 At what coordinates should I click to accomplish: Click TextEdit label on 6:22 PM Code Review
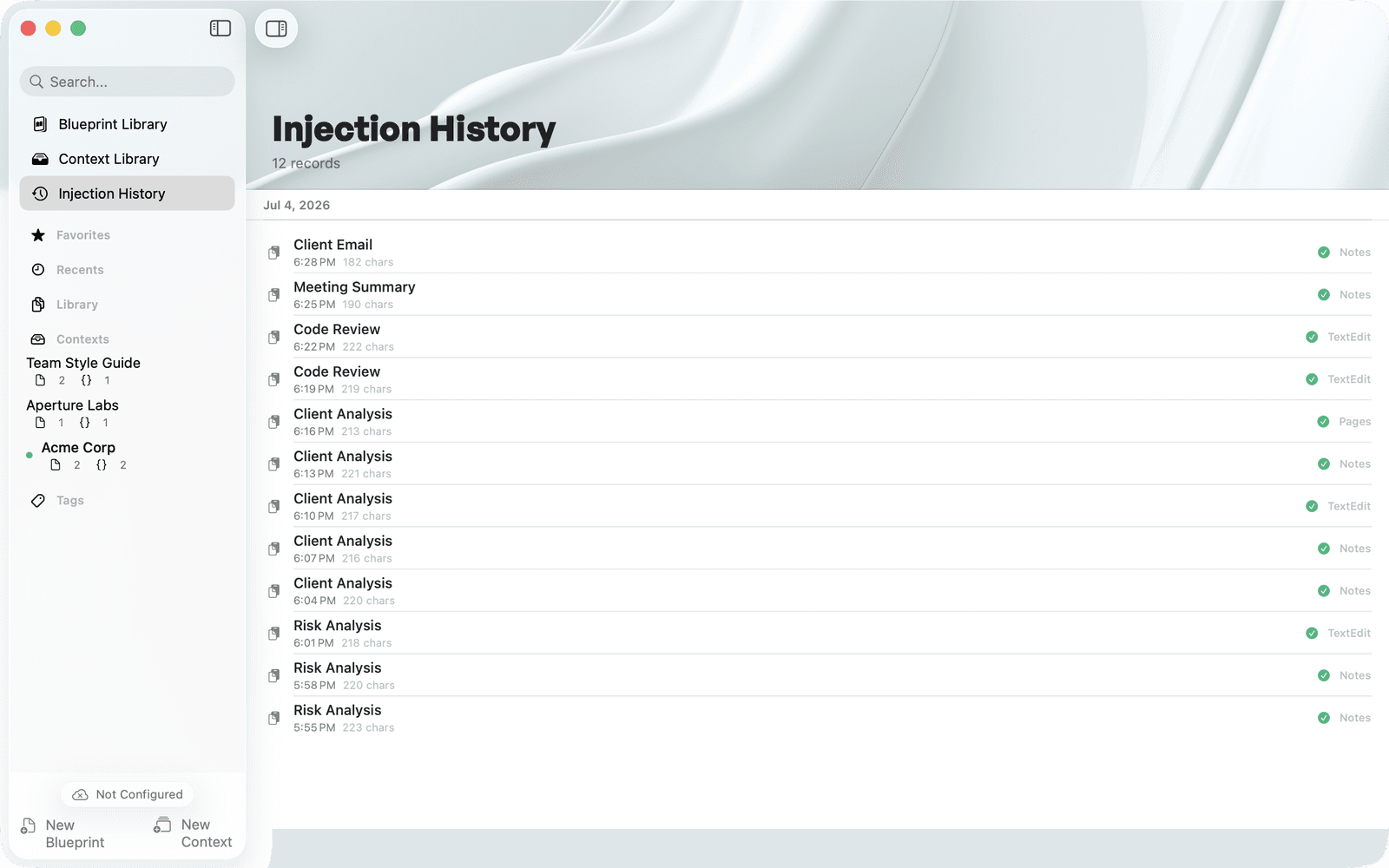1349,337
